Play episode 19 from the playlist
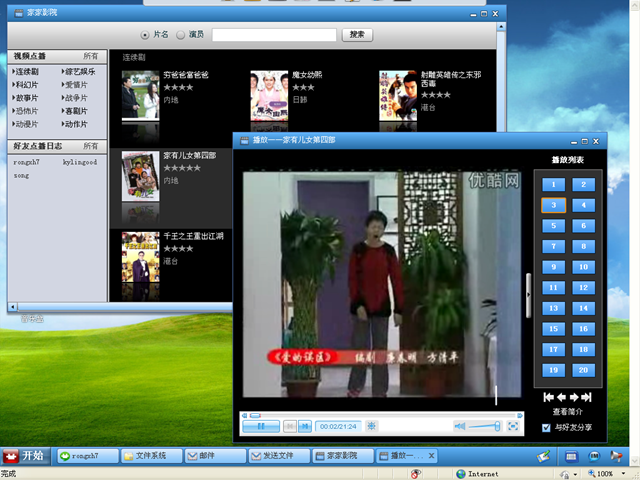Image resolution: width=640 pixels, height=480 pixels. tap(553, 370)
